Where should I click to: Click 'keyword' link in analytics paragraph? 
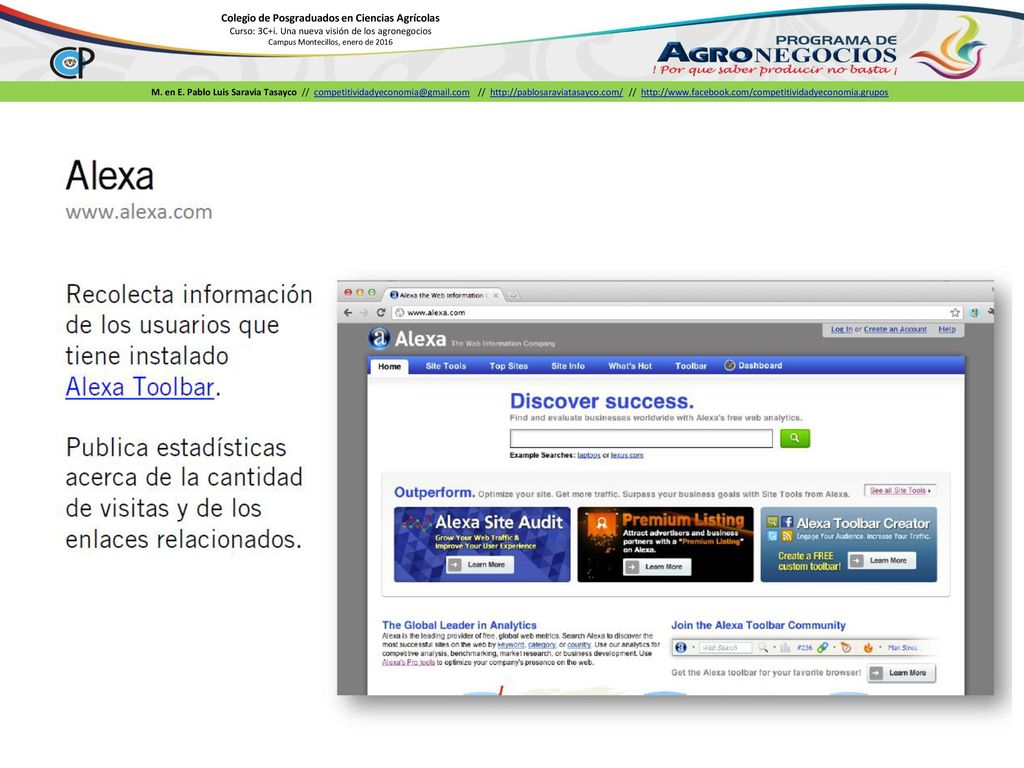(x=511, y=645)
